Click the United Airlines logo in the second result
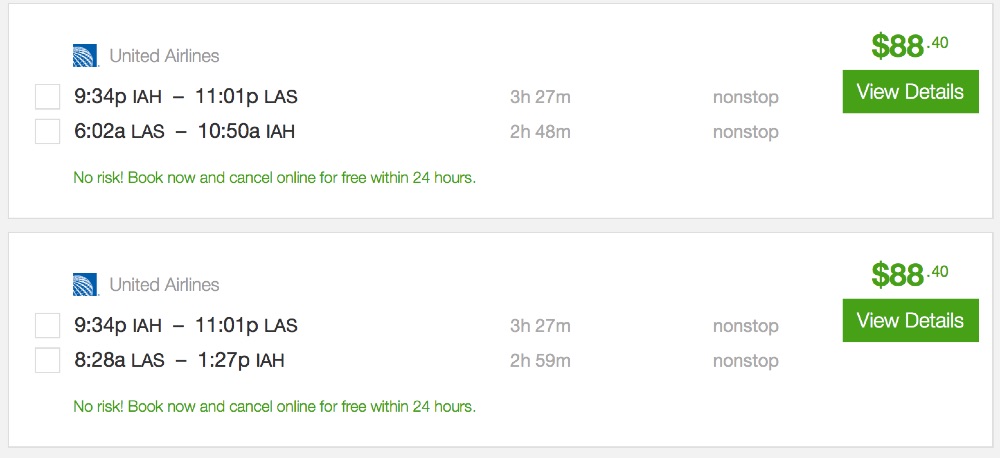The width and height of the screenshot is (1000, 458). (x=85, y=285)
